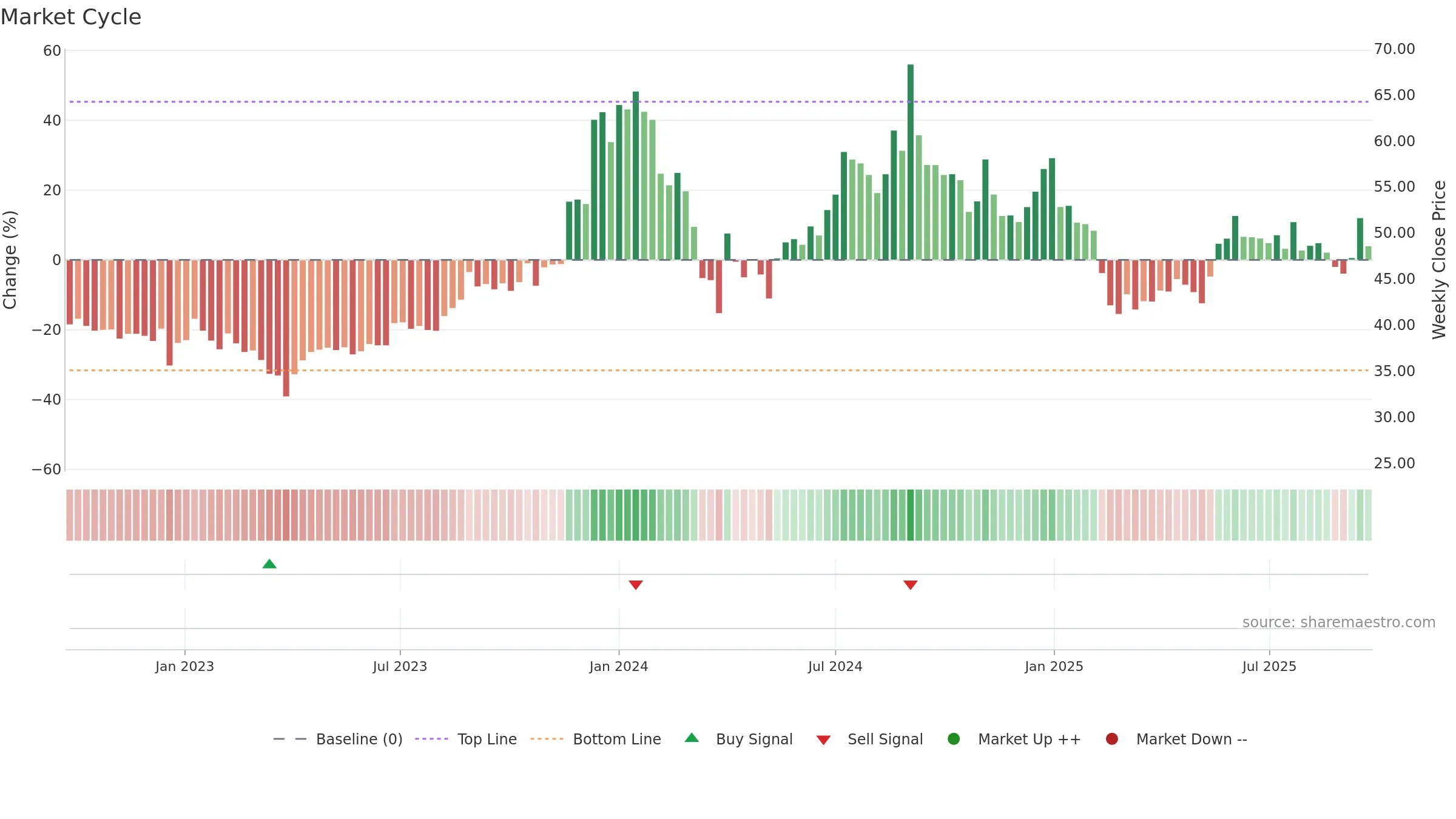Toggle the Sell Signal legend entry
The height and width of the screenshot is (819, 1456).
pyautogui.click(x=869, y=739)
